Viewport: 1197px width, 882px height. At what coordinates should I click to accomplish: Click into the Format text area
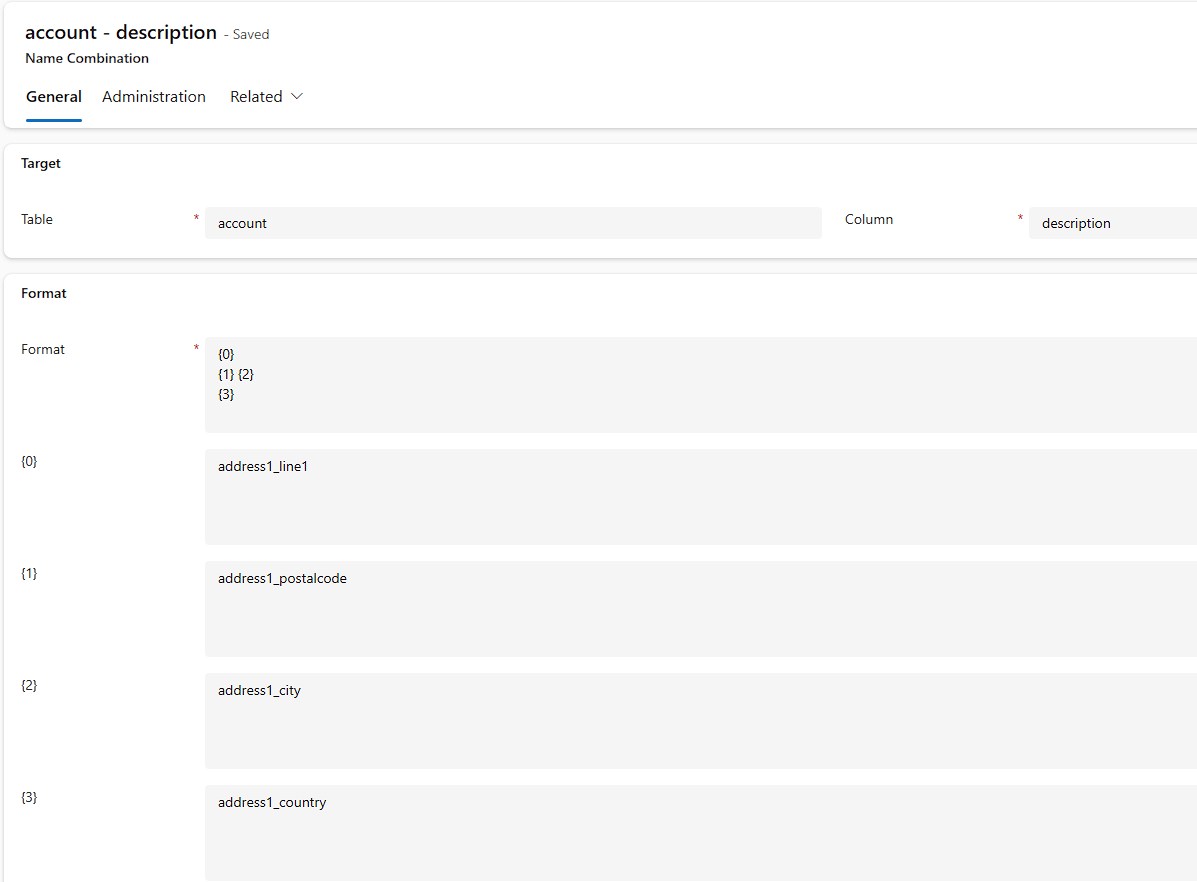(x=701, y=385)
